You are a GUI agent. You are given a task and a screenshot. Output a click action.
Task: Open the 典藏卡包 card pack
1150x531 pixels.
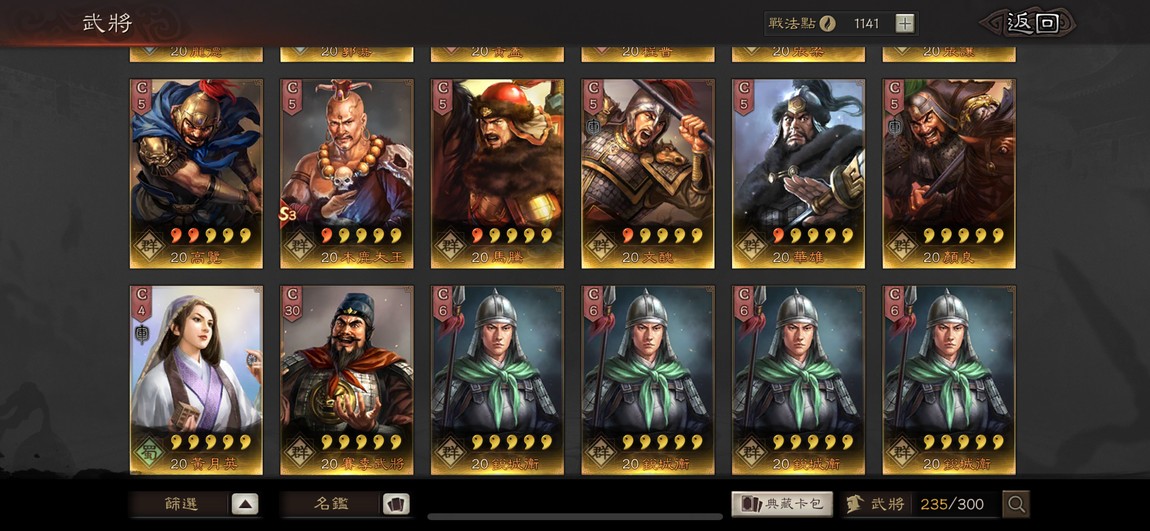click(x=782, y=504)
